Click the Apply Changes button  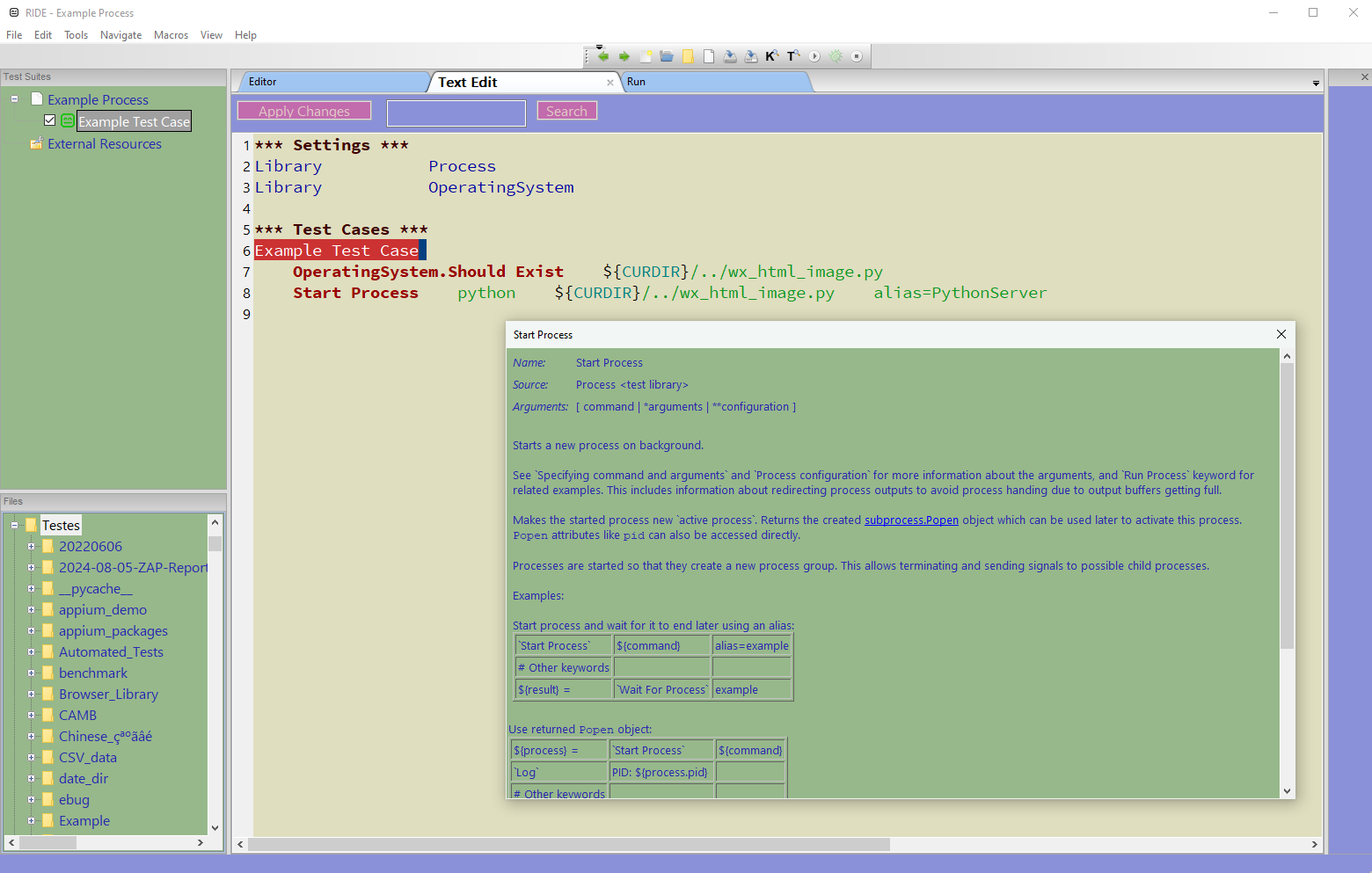coord(304,111)
